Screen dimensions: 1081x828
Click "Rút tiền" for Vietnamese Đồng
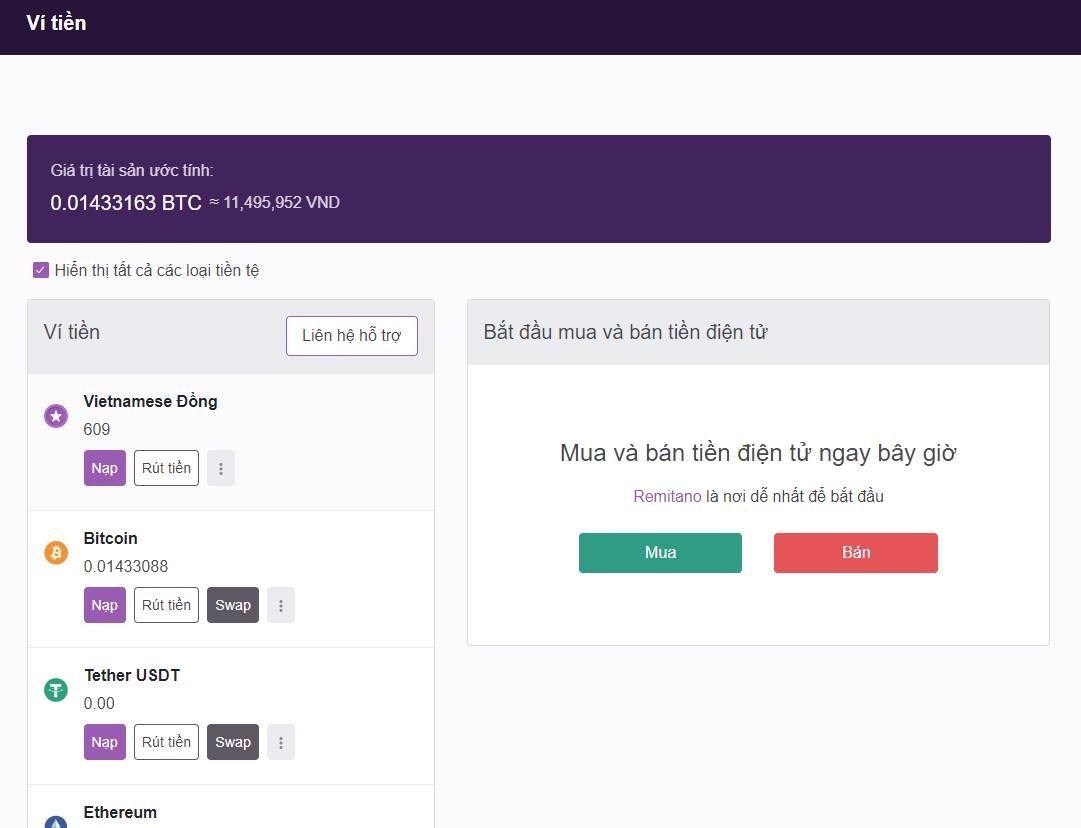pyautogui.click(x=166, y=467)
